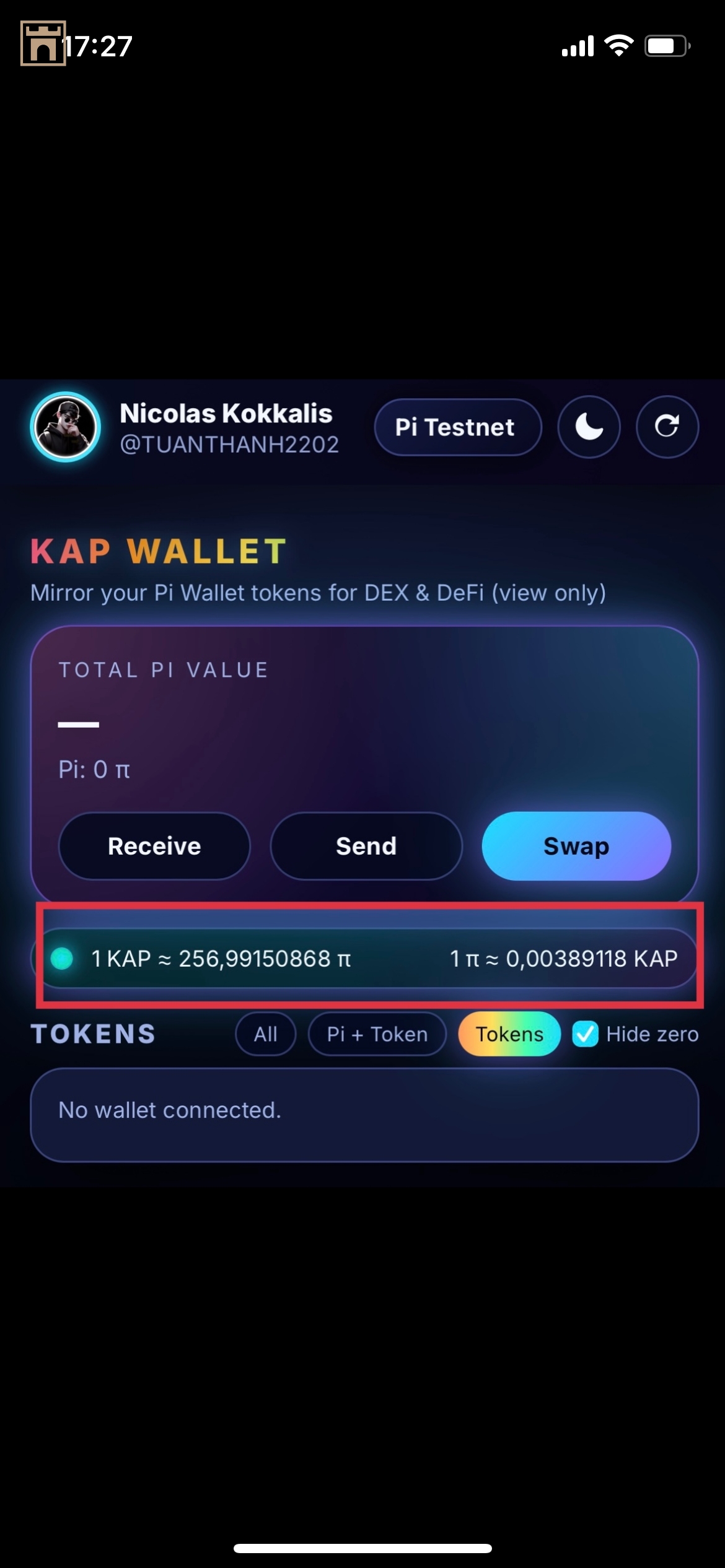
Task: Tap the green KAP rate indicator dot
Action: (x=62, y=959)
